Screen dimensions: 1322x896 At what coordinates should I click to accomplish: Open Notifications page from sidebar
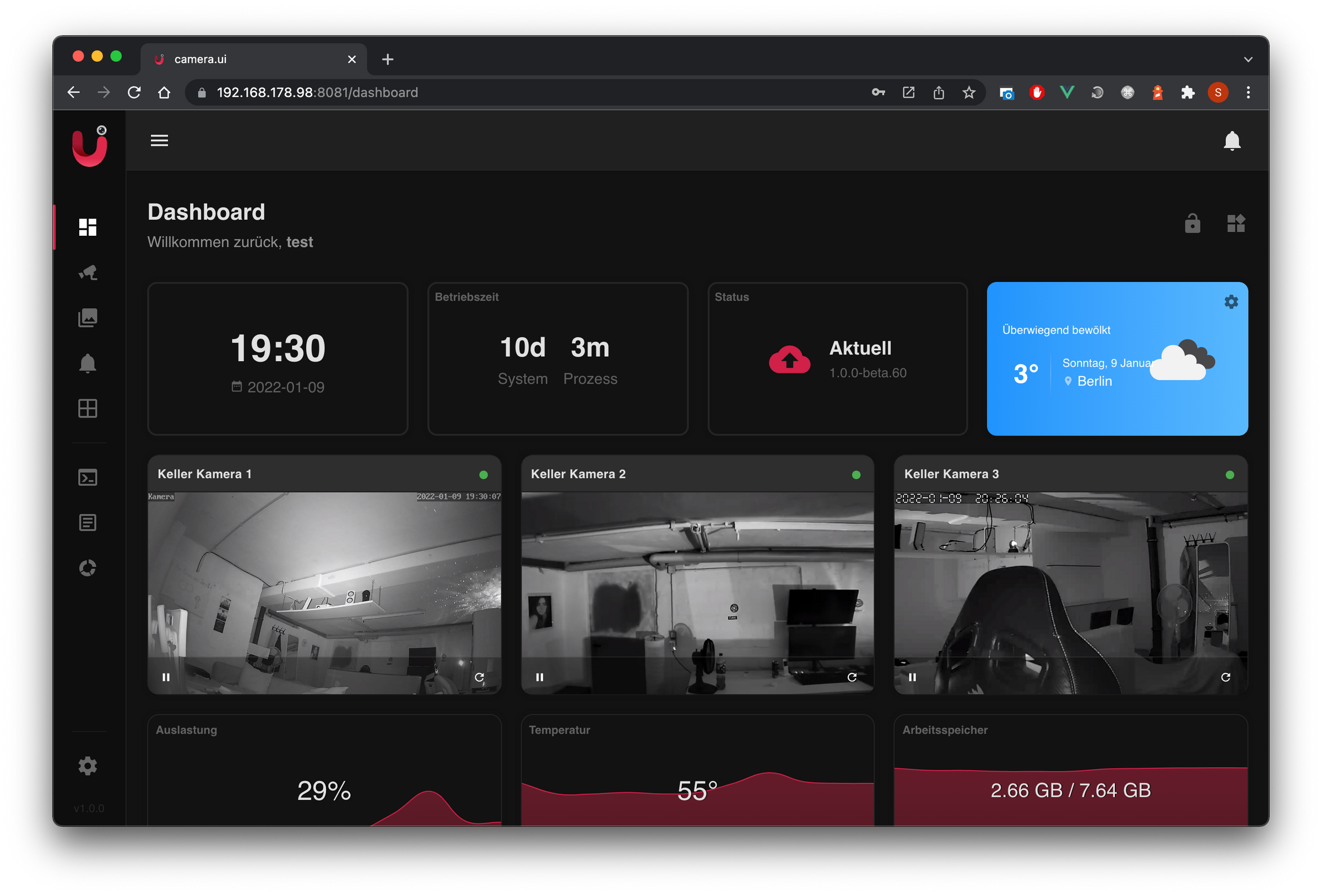coord(88,363)
